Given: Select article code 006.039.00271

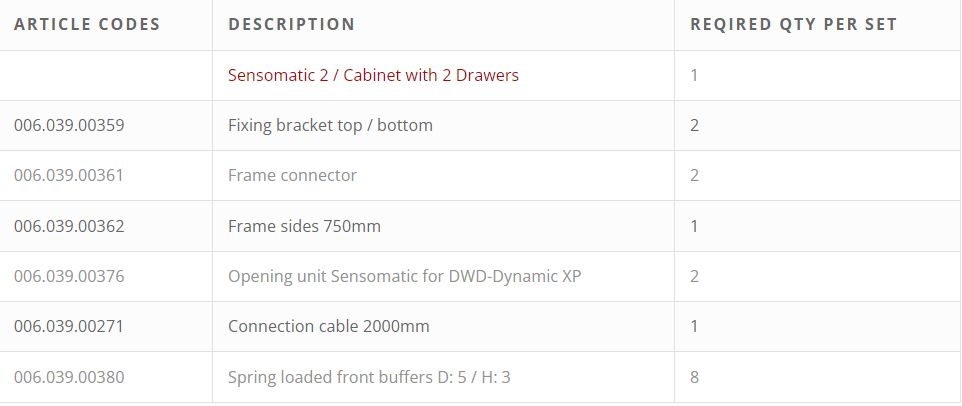Looking at the screenshot, I should [x=69, y=326].
